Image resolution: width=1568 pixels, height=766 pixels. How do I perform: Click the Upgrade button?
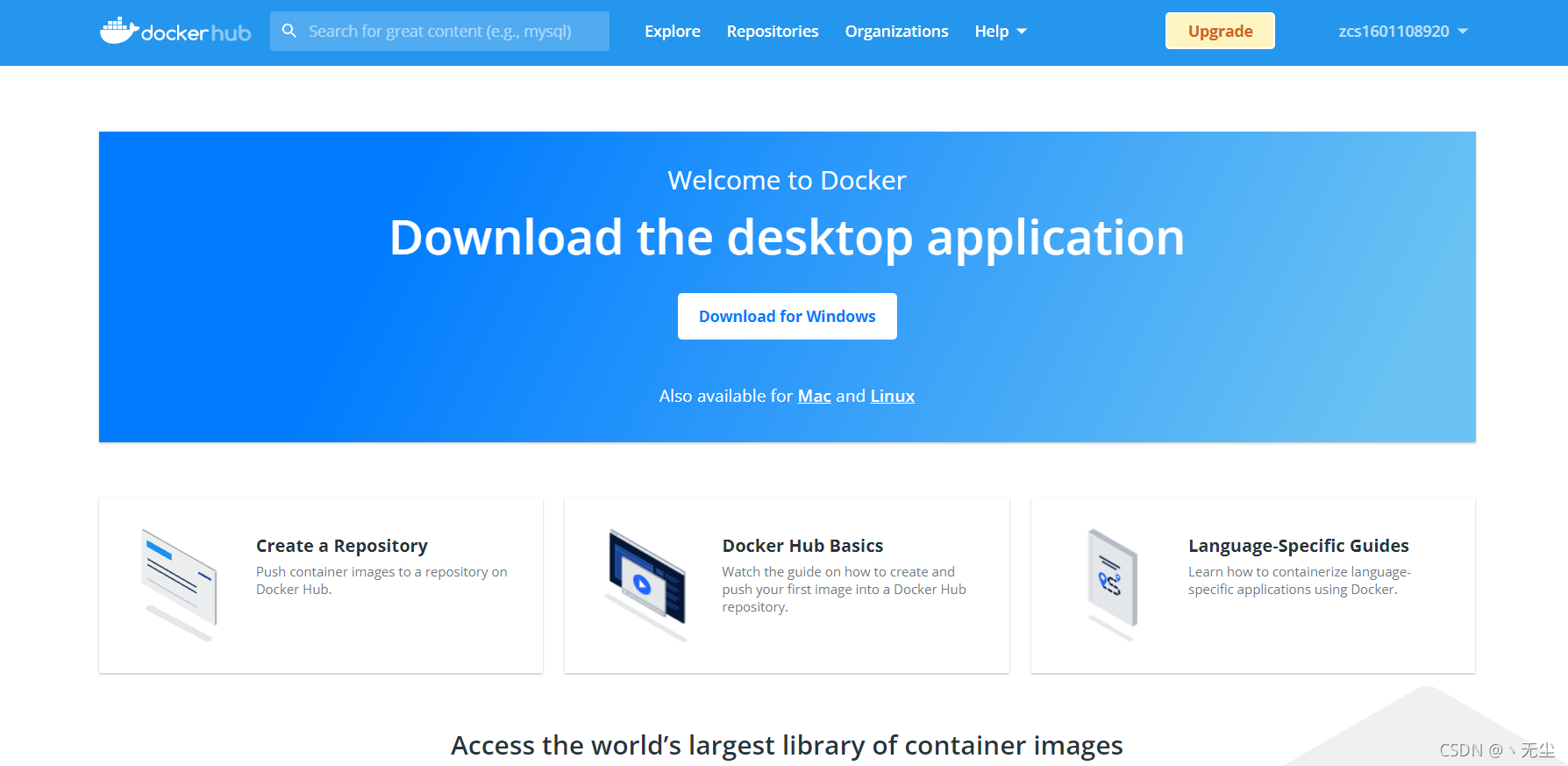(x=1220, y=31)
